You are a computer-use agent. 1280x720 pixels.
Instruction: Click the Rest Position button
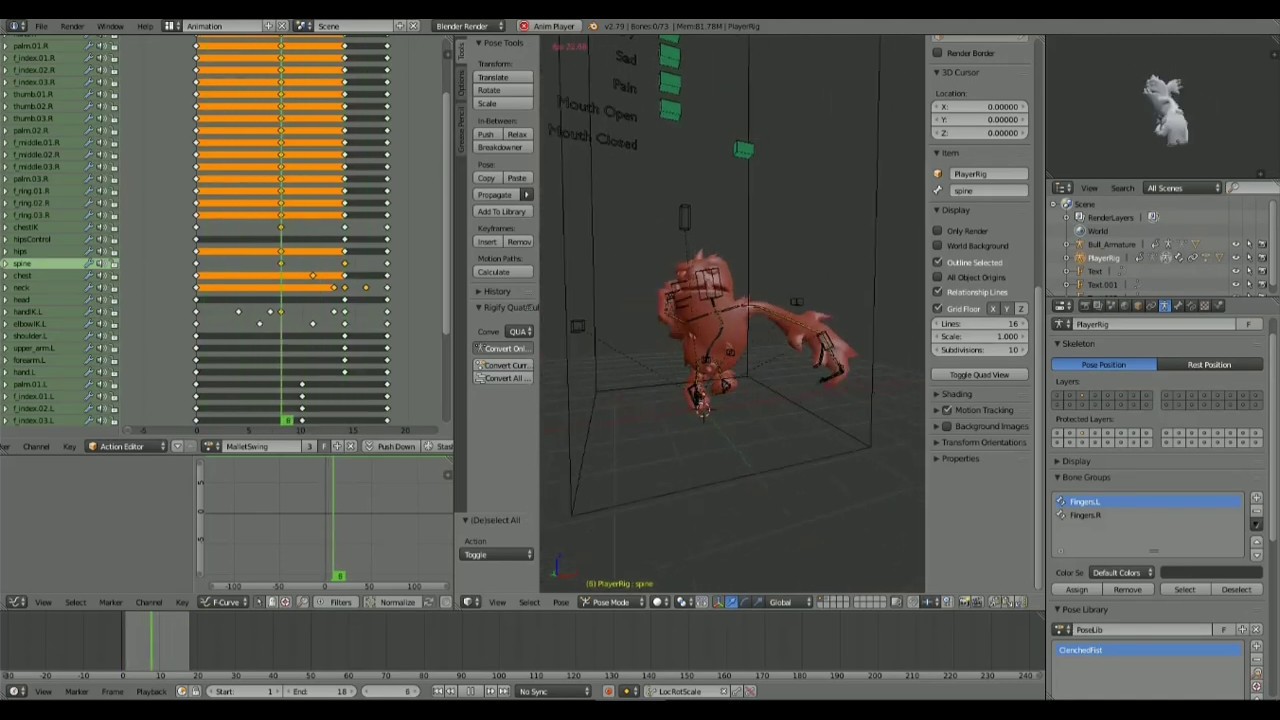(1210, 365)
